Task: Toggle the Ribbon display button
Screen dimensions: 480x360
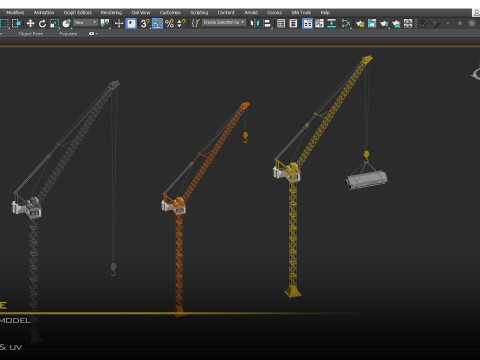Action: (307, 23)
